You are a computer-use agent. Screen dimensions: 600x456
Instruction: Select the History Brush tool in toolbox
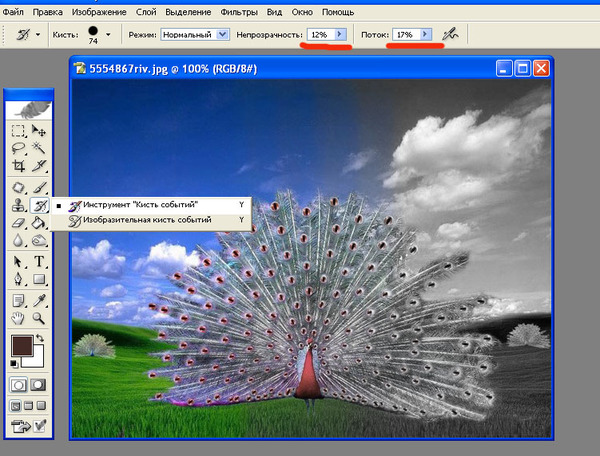tap(39, 205)
